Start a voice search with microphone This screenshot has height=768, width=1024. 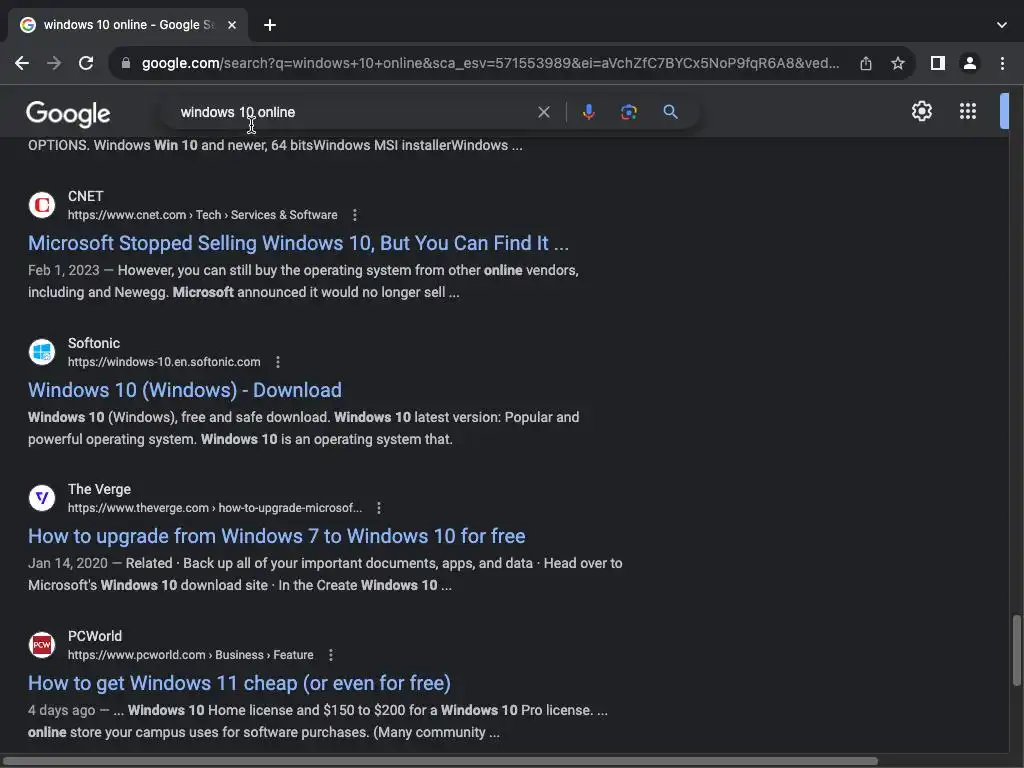588,112
